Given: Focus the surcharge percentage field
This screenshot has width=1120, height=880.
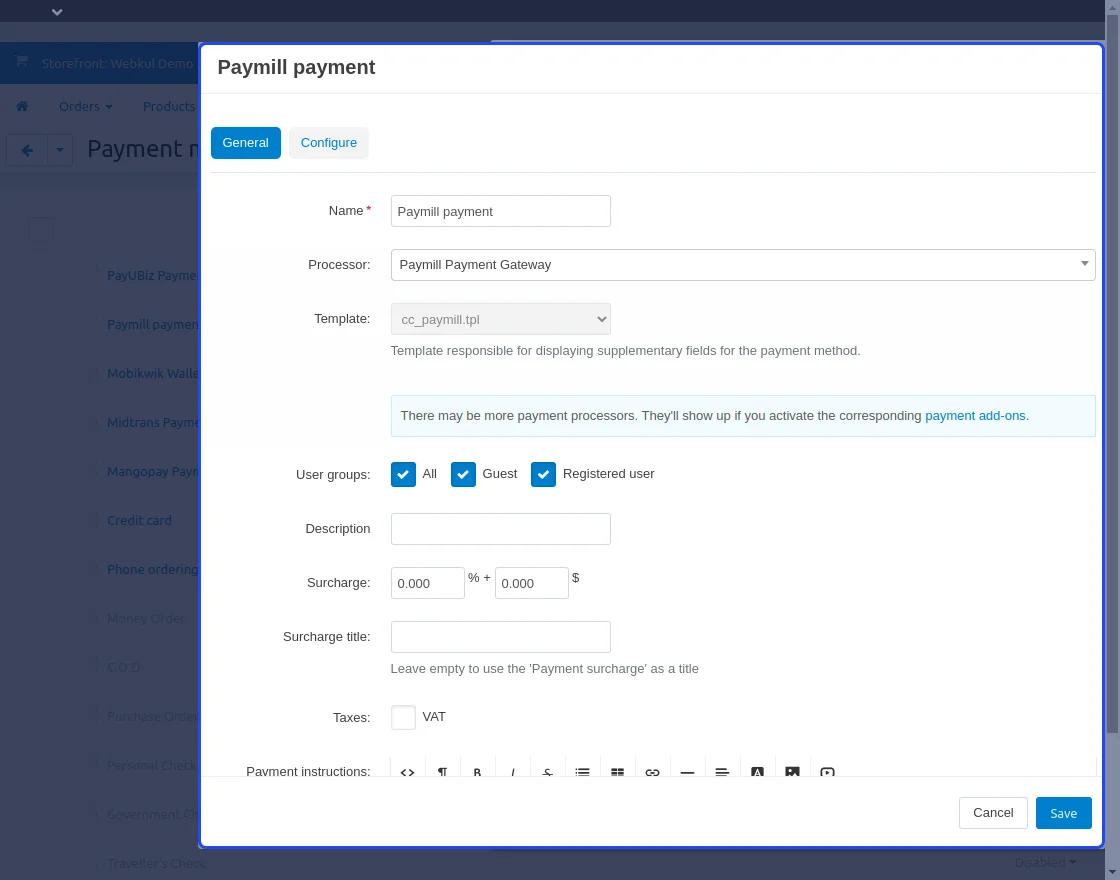Looking at the screenshot, I should 428,584.
